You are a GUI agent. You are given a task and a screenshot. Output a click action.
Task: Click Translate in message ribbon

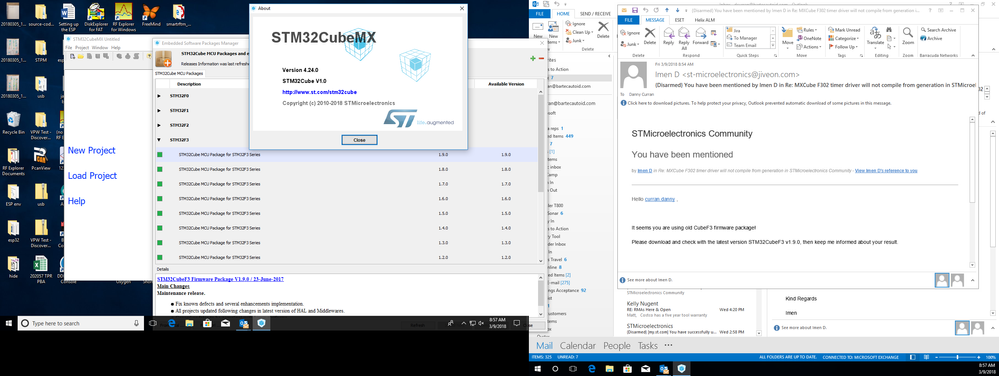[875, 37]
